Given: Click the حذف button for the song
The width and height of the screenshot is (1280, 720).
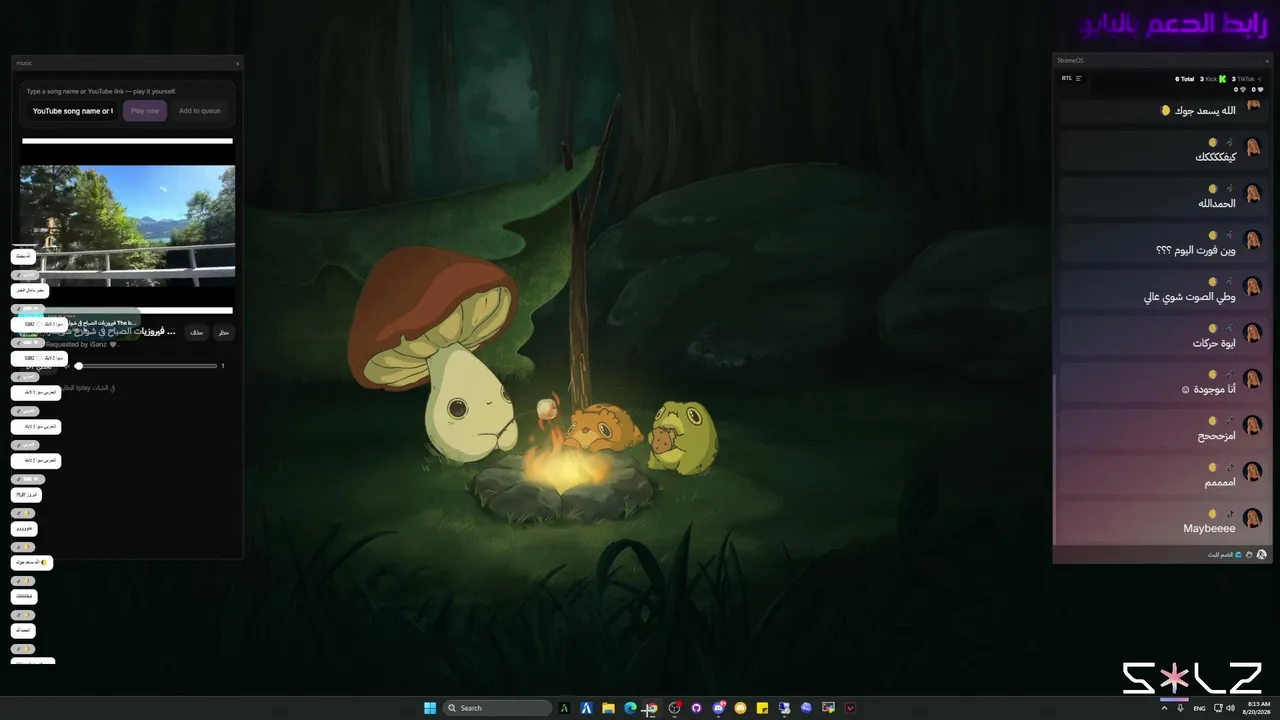Looking at the screenshot, I should click(197, 331).
